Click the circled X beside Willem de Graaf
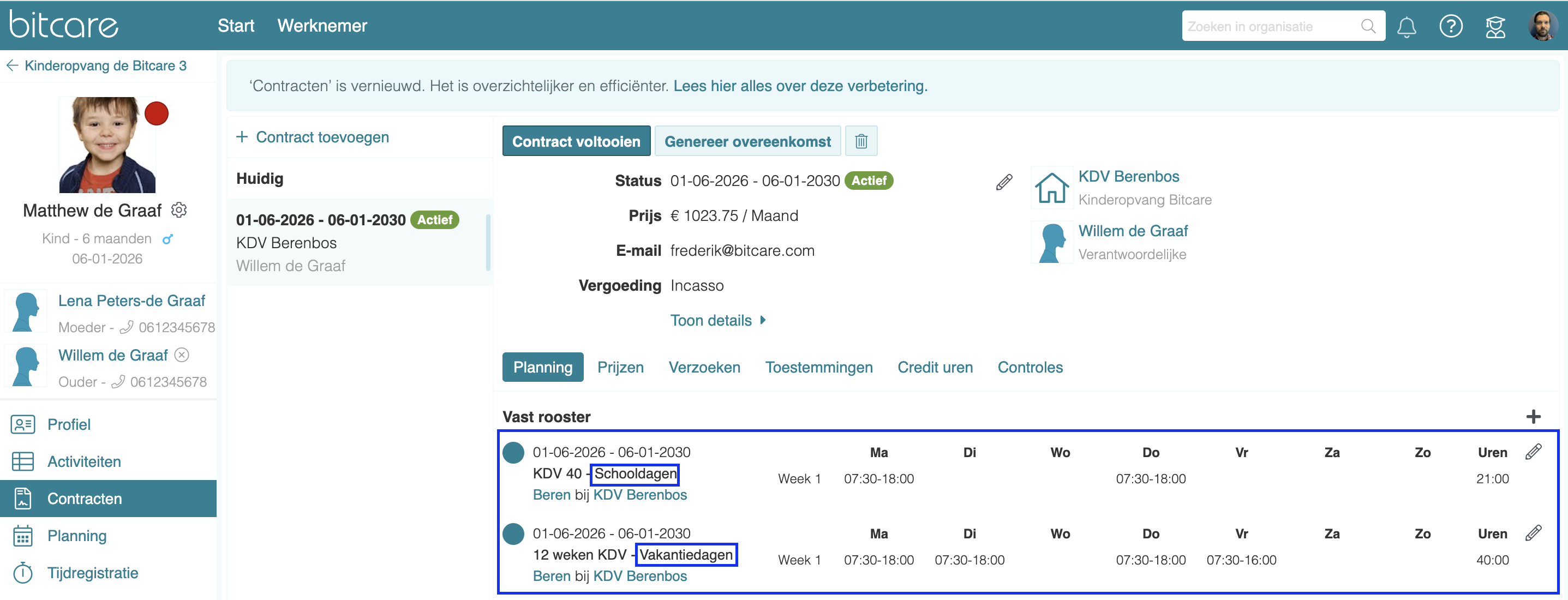 182,355
